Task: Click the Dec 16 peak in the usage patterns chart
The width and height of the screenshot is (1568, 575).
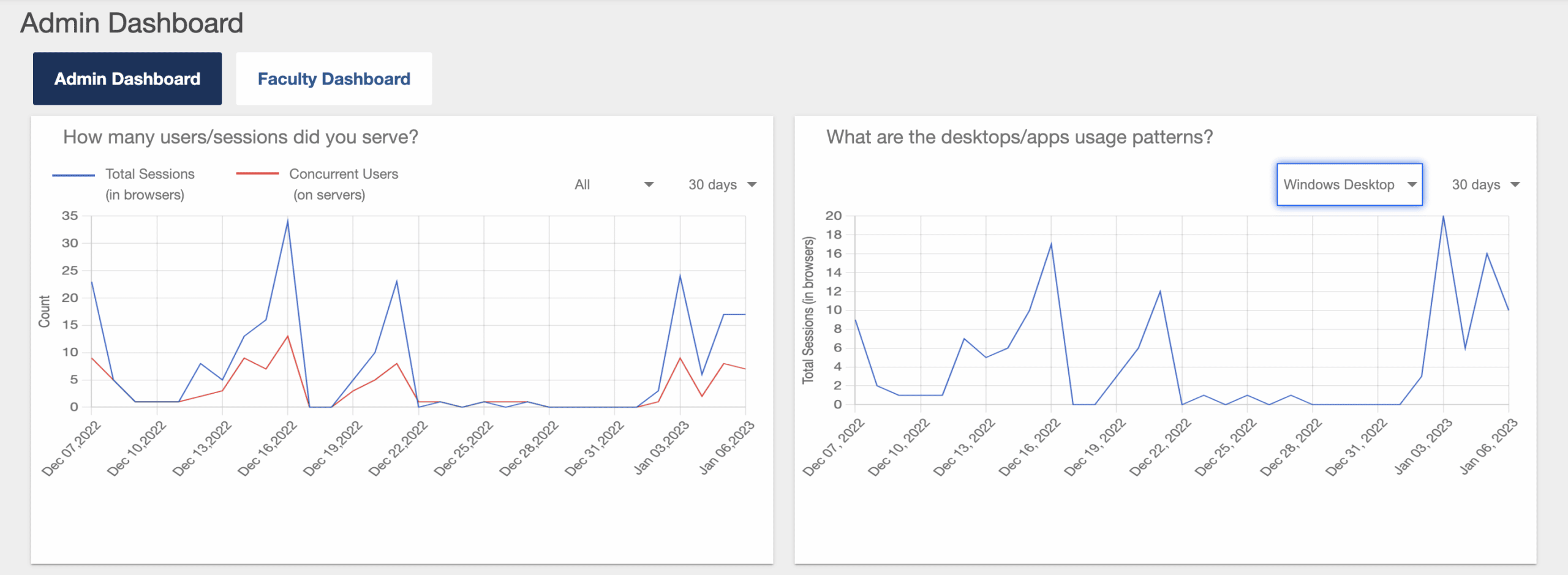Action: coord(1051,244)
